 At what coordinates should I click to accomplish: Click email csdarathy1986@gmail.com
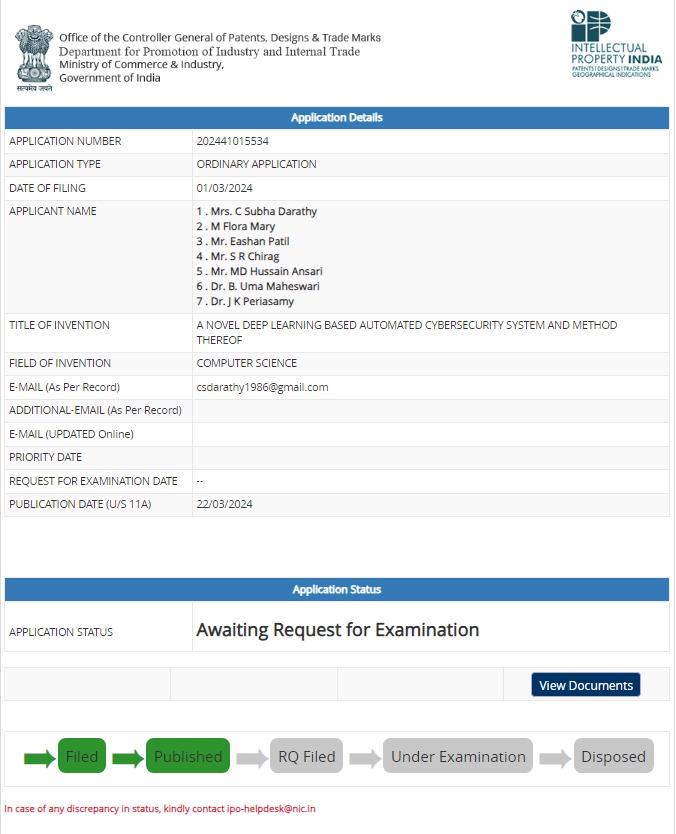(x=262, y=387)
